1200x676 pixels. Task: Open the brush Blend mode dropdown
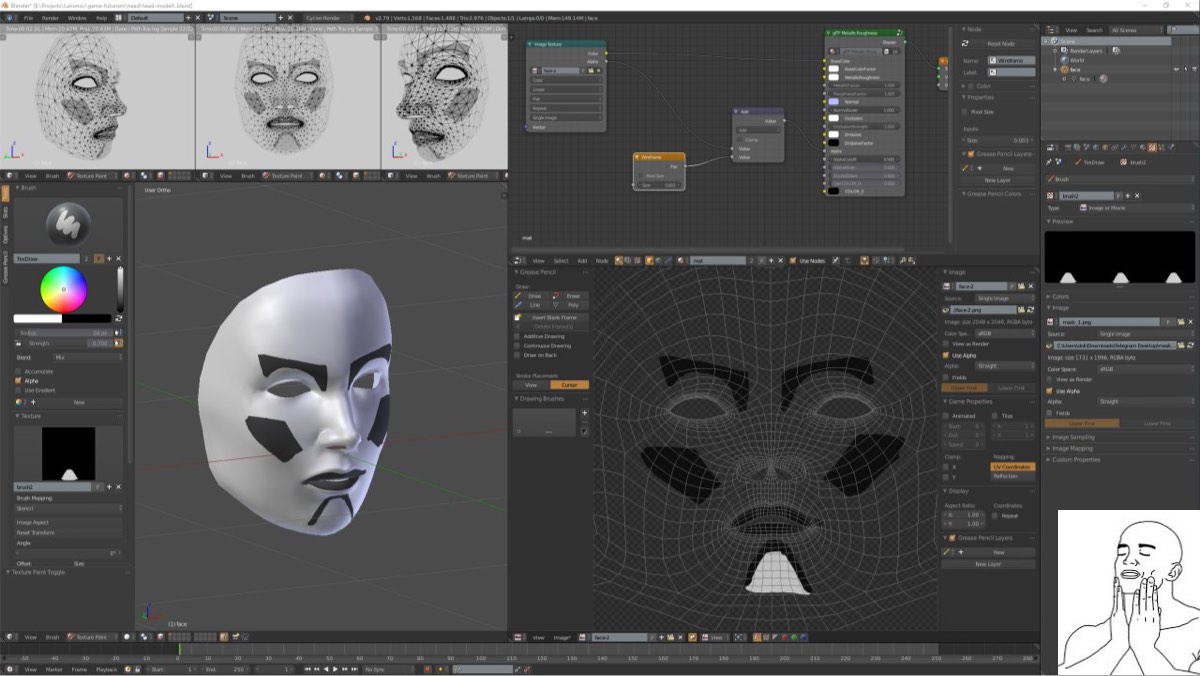(x=88, y=357)
